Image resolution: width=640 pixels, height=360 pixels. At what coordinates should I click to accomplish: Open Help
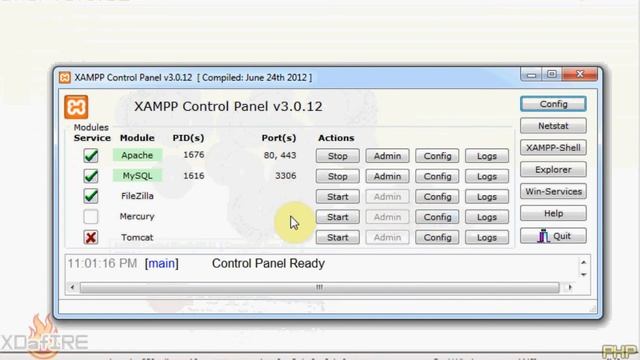[553, 213]
